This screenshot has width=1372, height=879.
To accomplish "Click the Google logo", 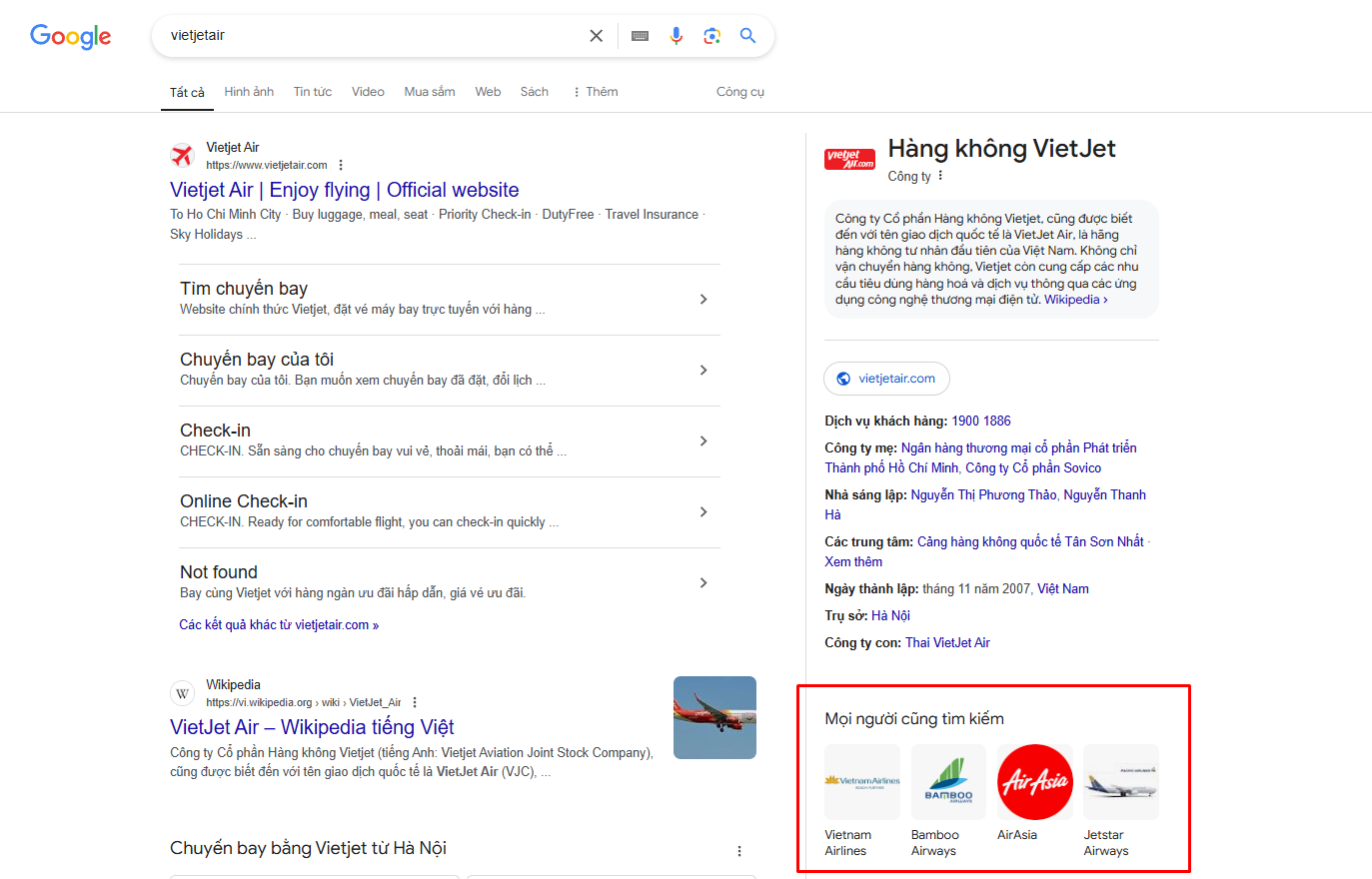I will point(70,36).
